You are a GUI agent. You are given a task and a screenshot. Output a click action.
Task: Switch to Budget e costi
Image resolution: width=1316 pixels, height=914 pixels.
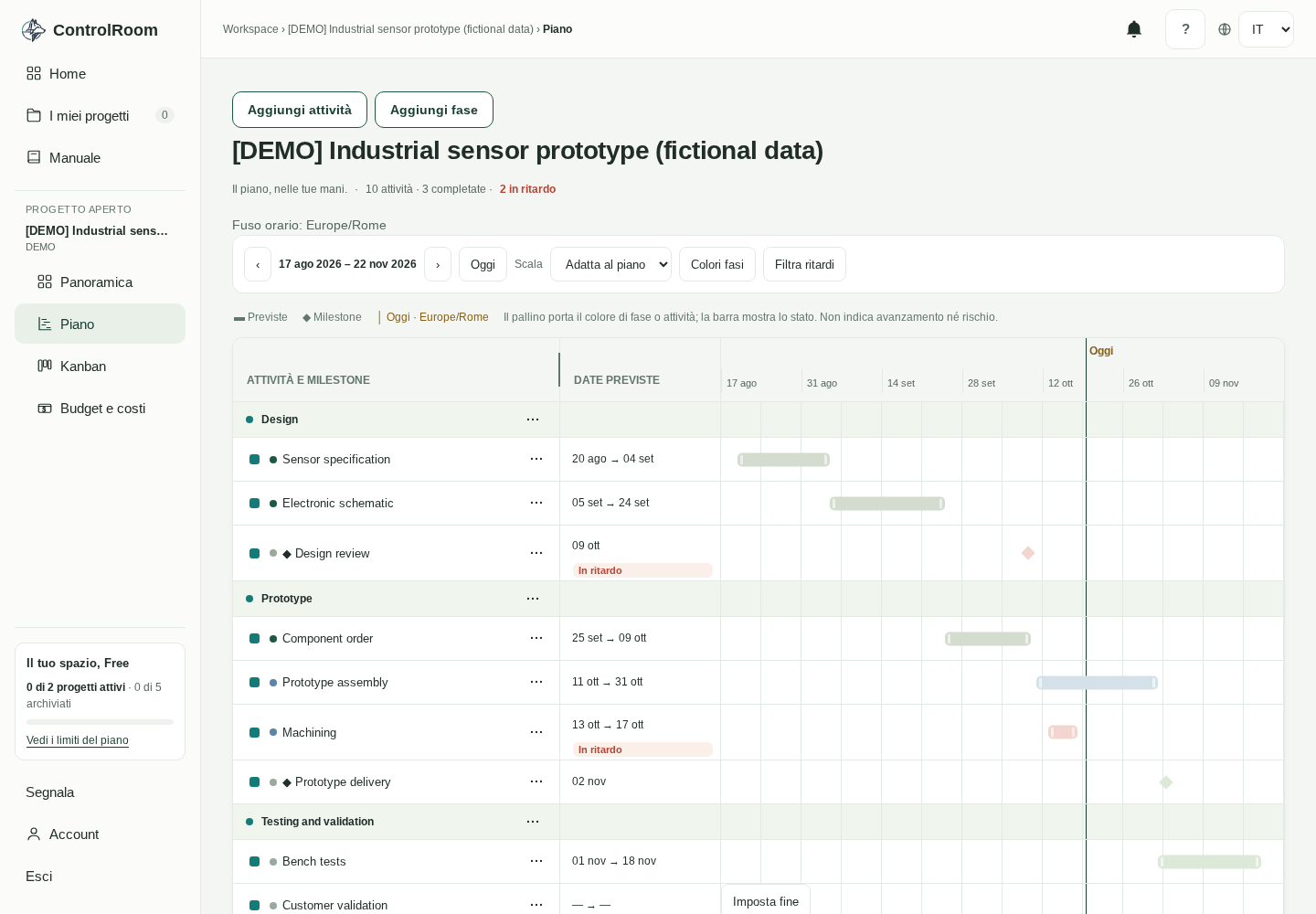100,408
